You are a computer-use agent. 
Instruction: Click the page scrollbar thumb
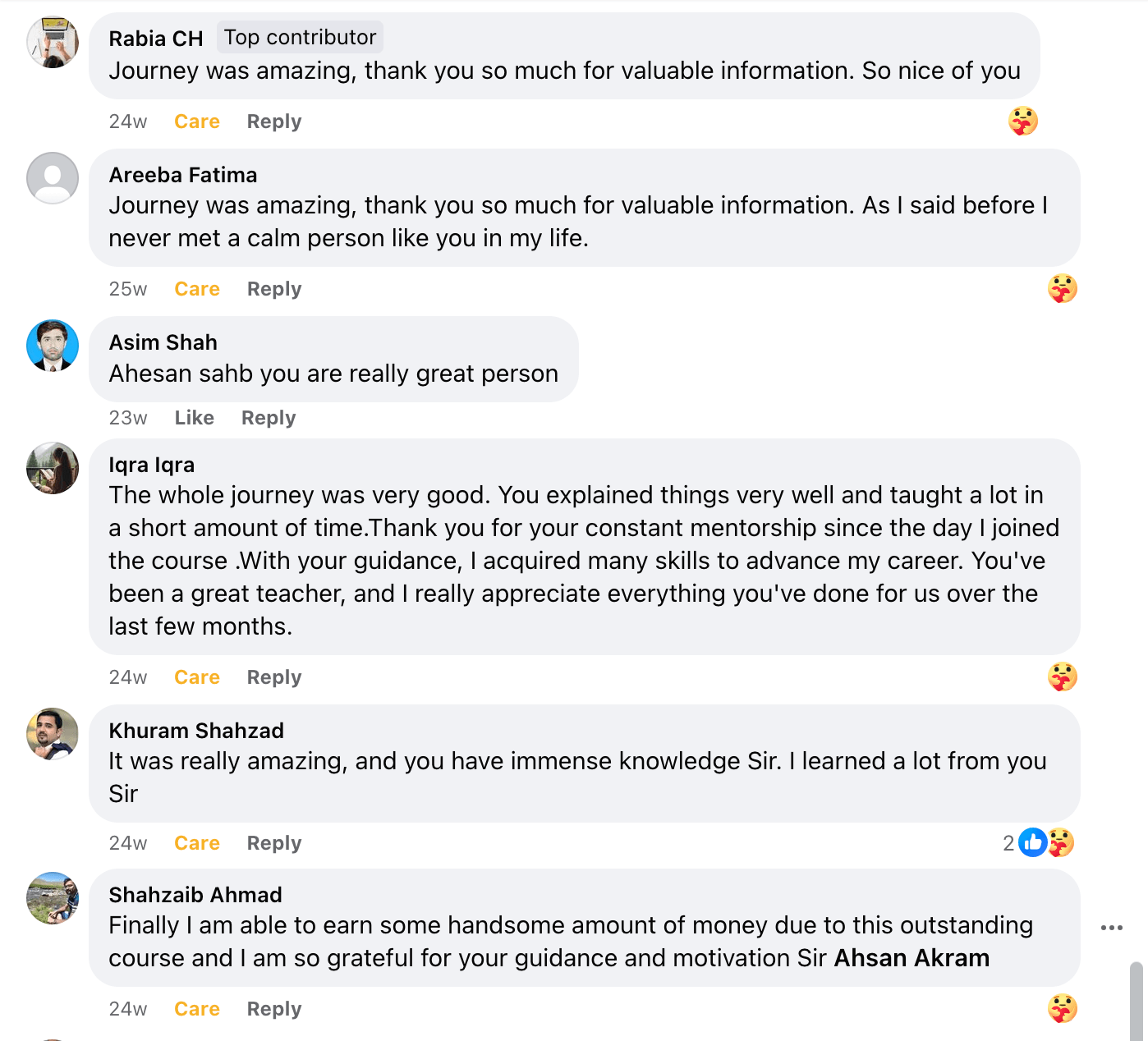click(x=1137, y=1002)
